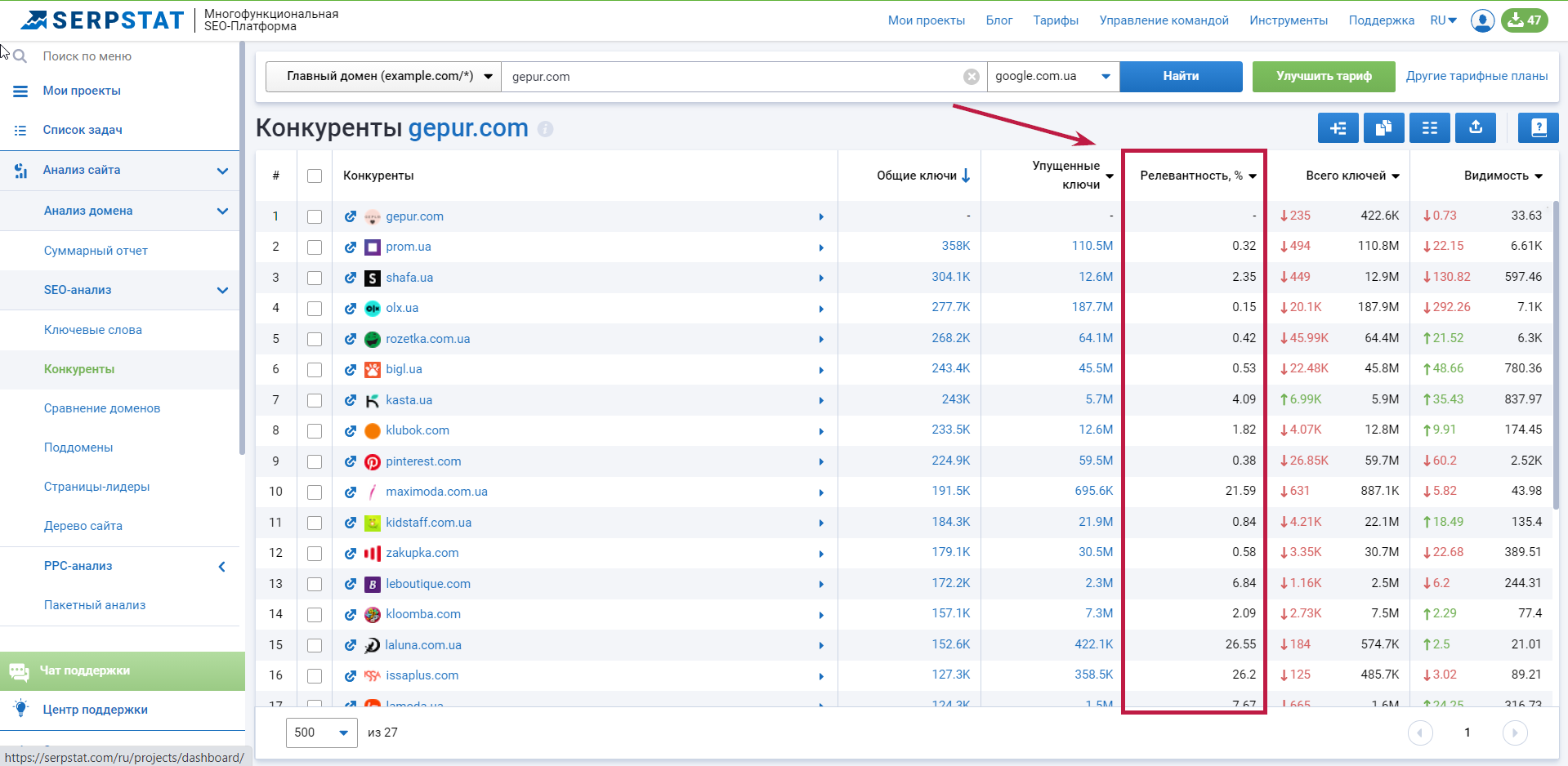Viewport: 1568px width, 766px height.
Task: Click the green Улучшить тариф button
Action: tap(1324, 77)
